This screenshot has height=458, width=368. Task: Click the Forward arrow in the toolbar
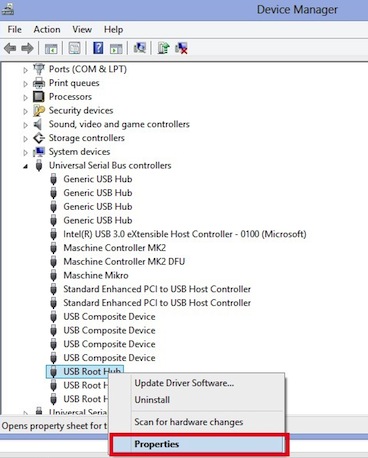[x=27, y=49]
